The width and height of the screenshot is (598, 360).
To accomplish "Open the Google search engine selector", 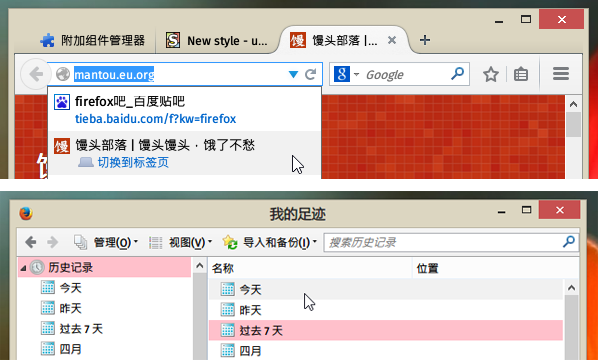I will [x=346, y=74].
